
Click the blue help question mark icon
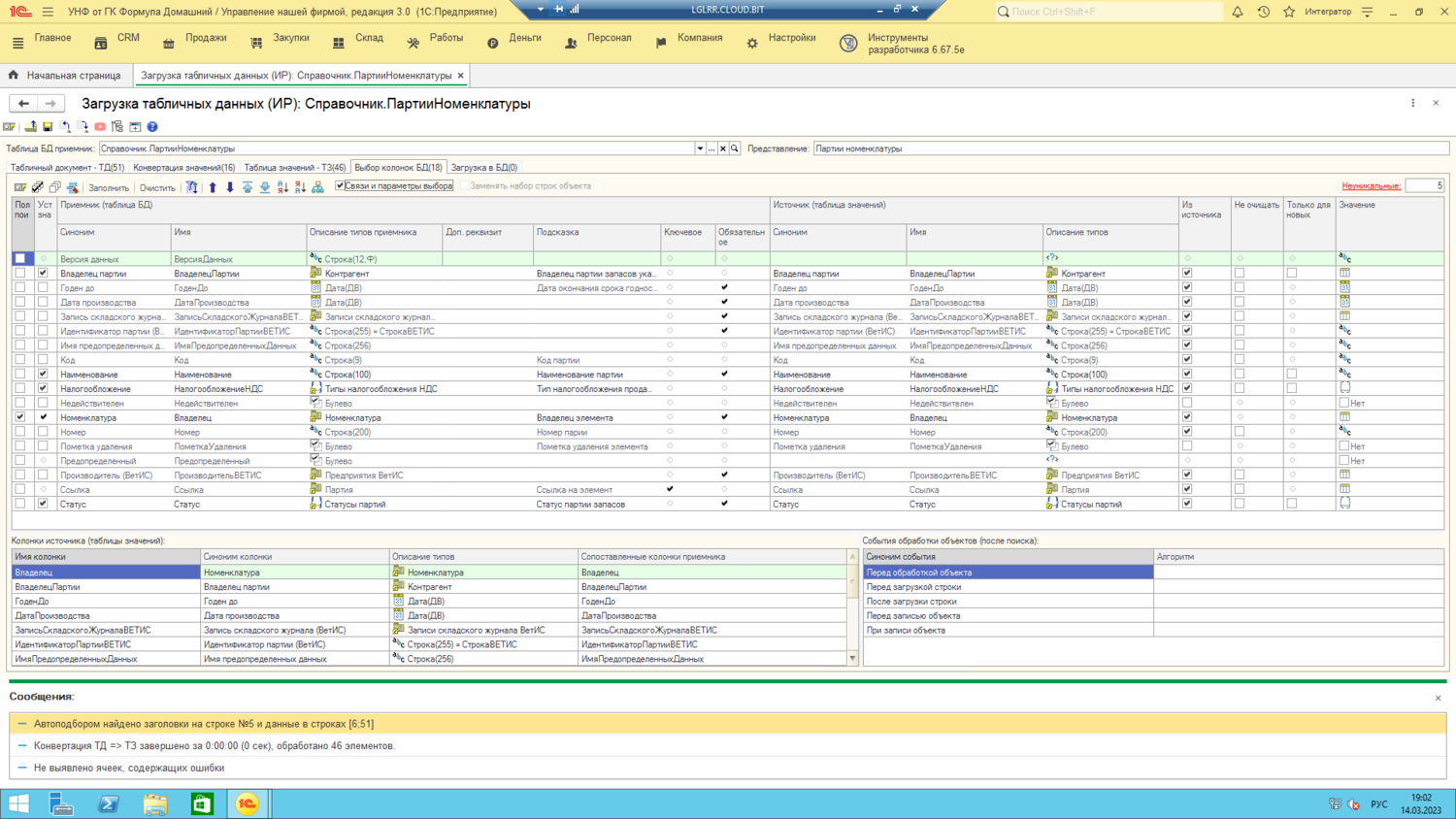[152, 127]
